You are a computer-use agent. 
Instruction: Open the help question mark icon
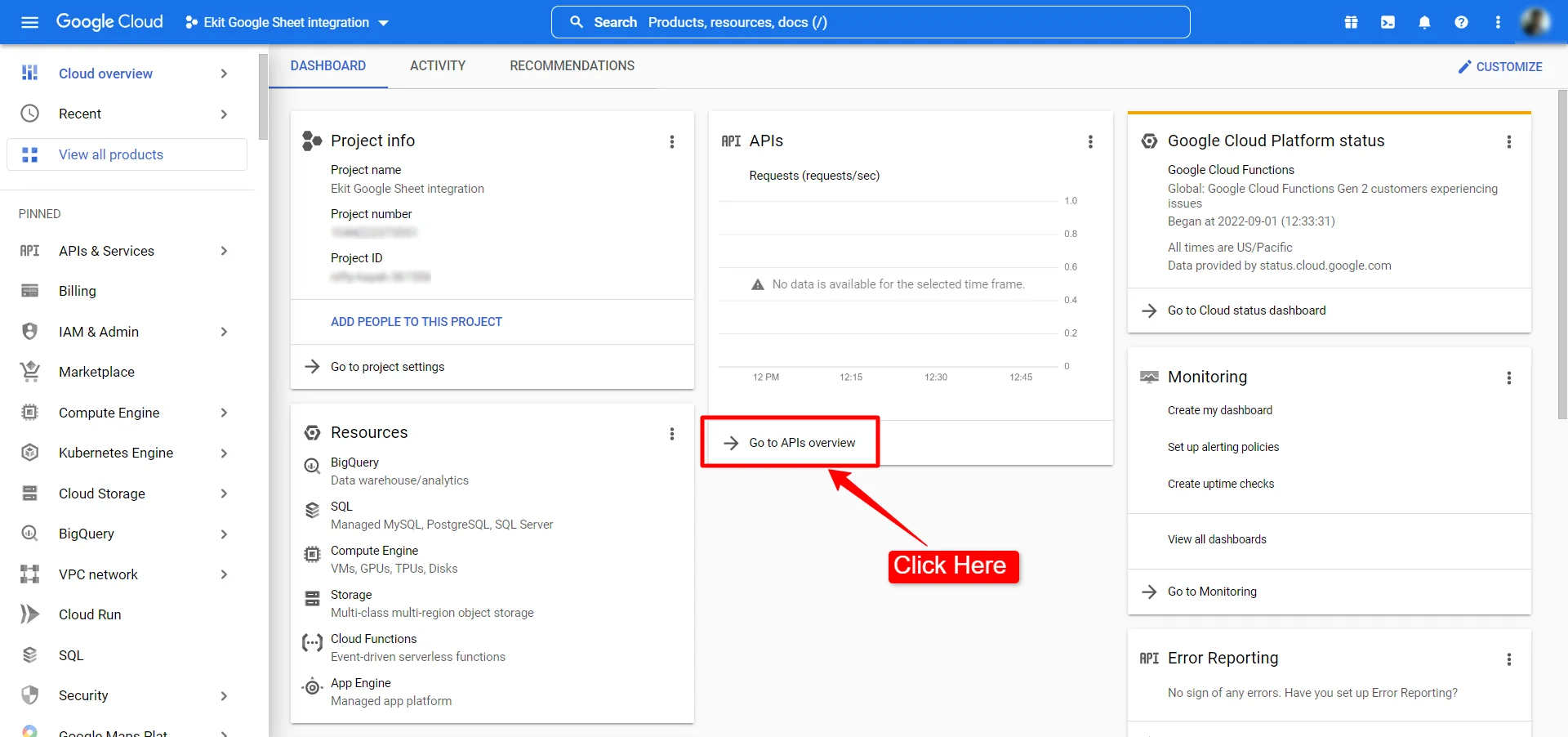pos(1461,22)
